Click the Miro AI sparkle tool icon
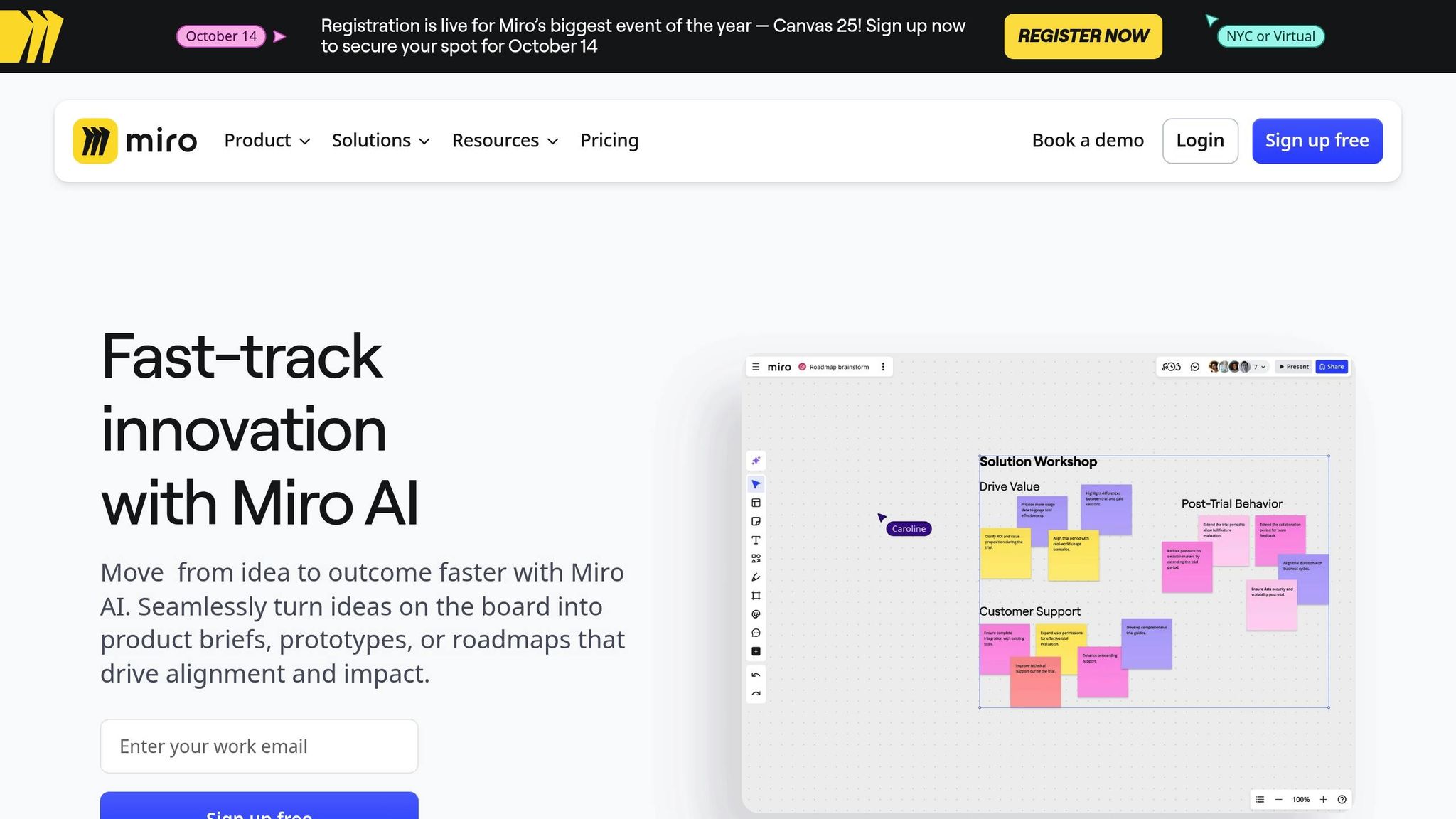The height and width of the screenshot is (819, 1456). point(756,461)
